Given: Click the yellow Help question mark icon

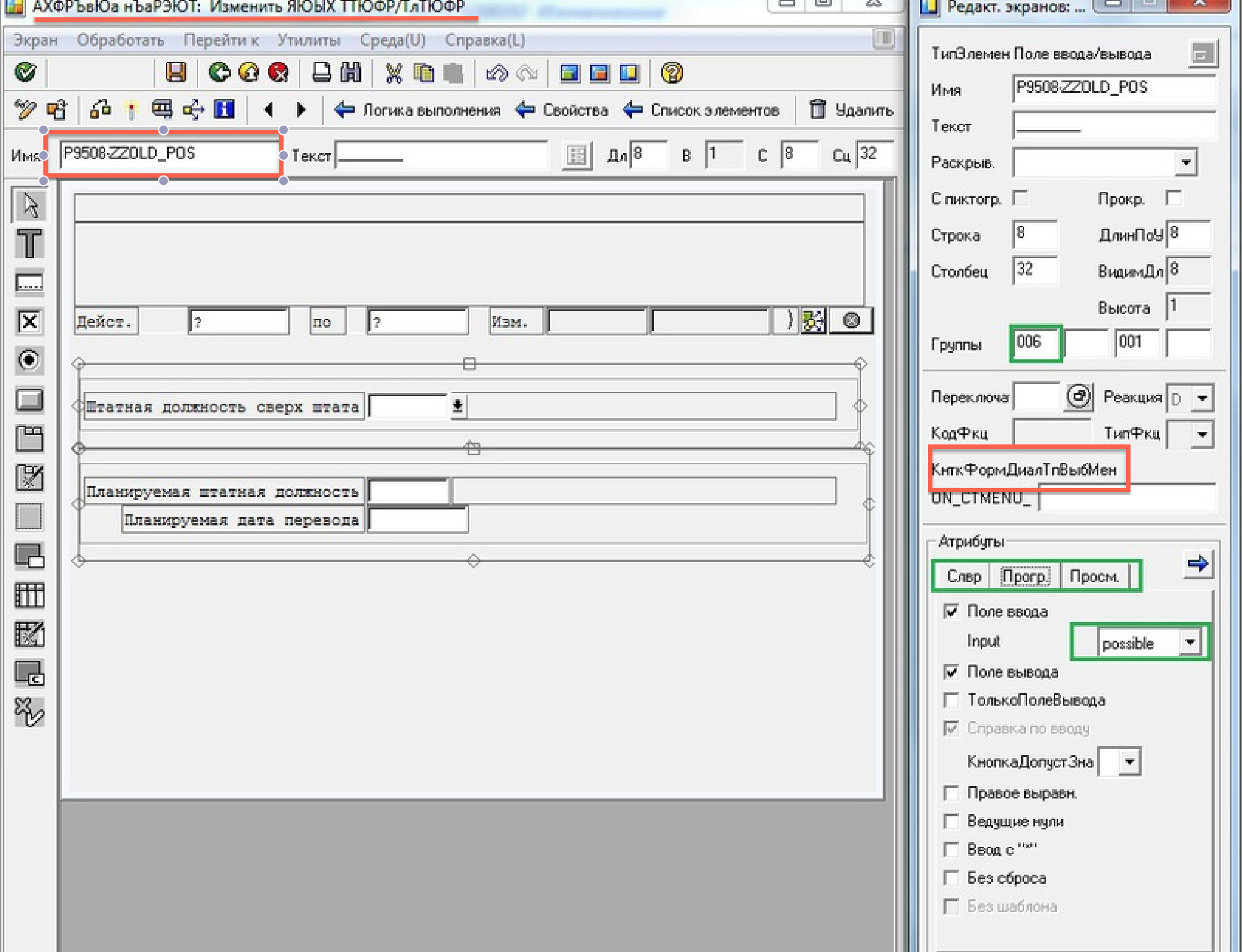Looking at the screenshot, I should click(x=672, y=72).
